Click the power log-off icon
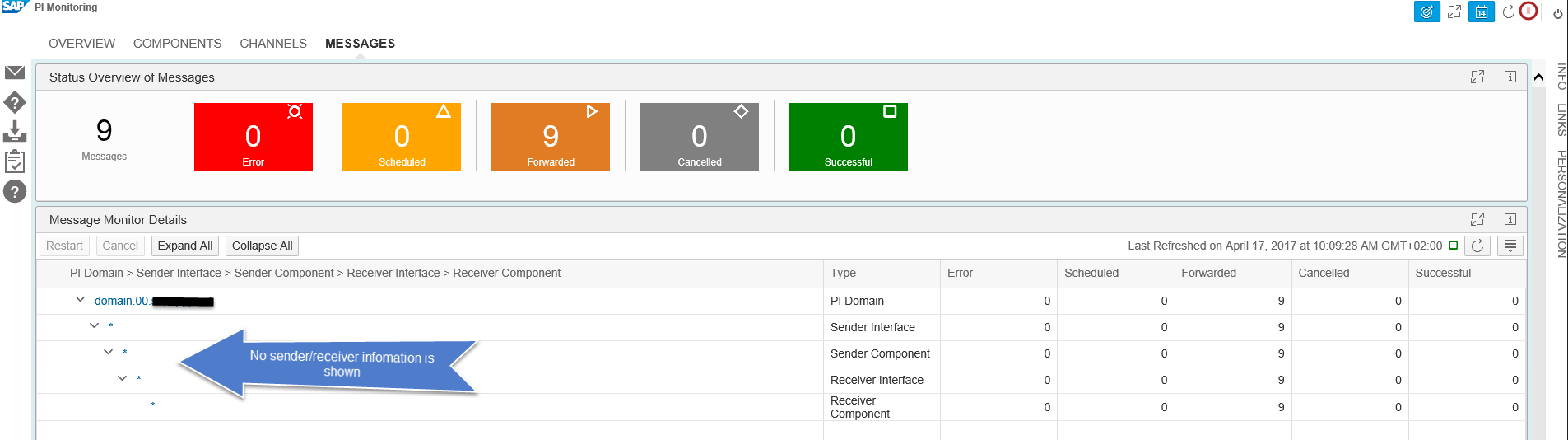This screenshot has width=1568, height=440. (1557, 14)
